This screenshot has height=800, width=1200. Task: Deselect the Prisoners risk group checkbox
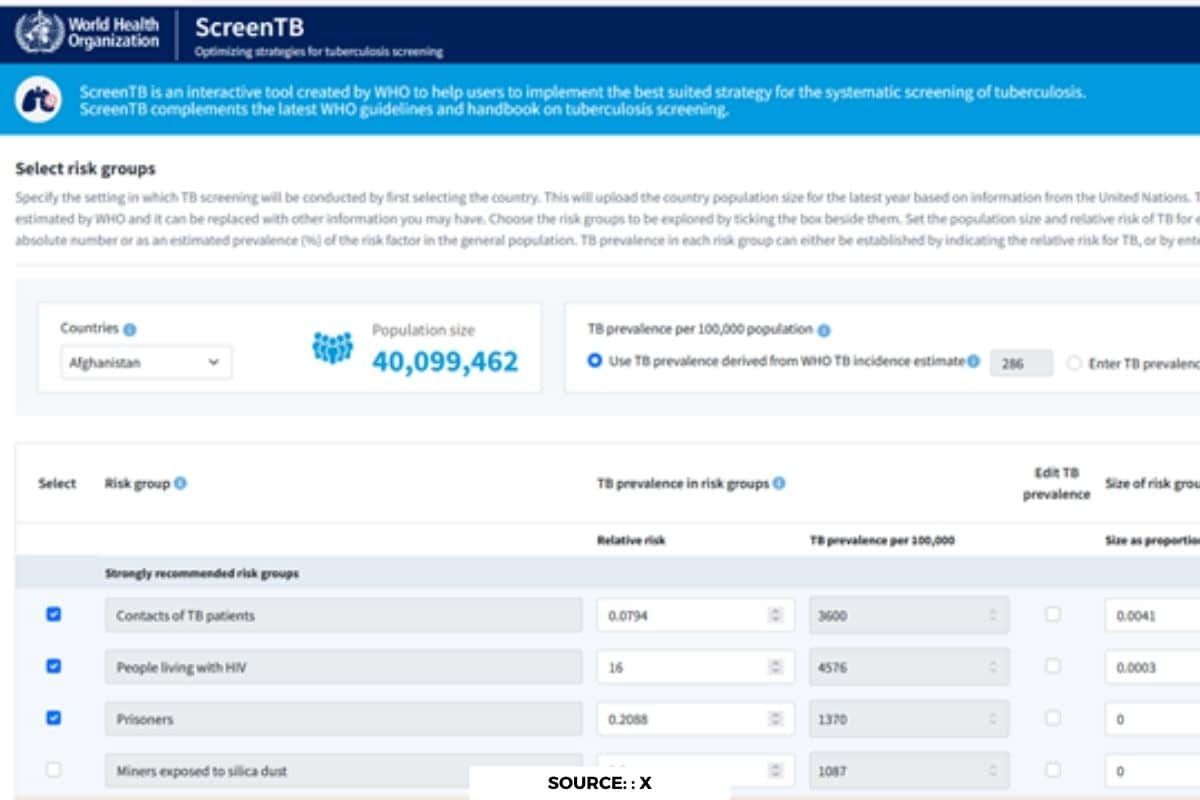tap(53, 718)
